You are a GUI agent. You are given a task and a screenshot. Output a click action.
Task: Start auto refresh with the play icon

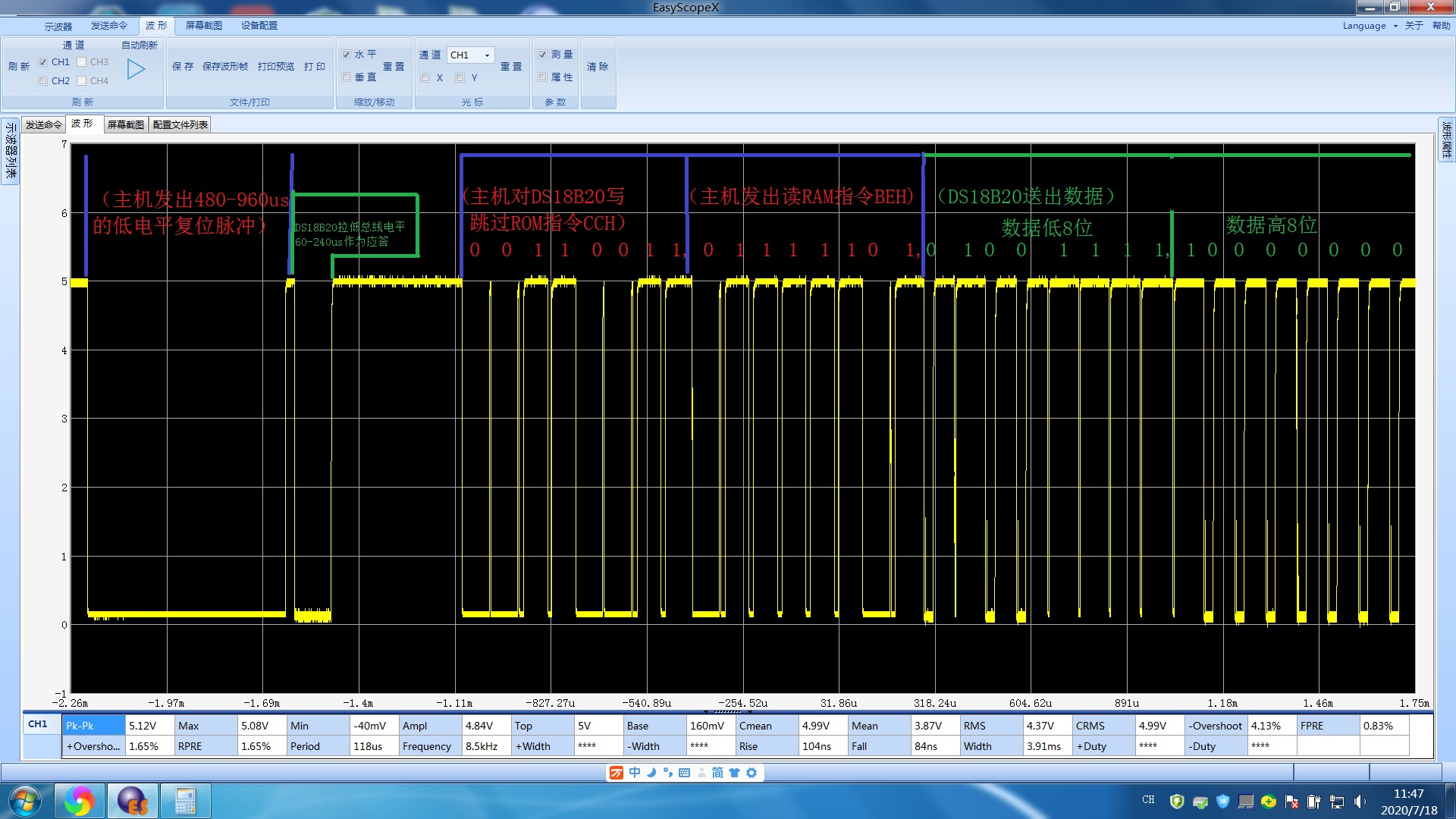point(136,70)
